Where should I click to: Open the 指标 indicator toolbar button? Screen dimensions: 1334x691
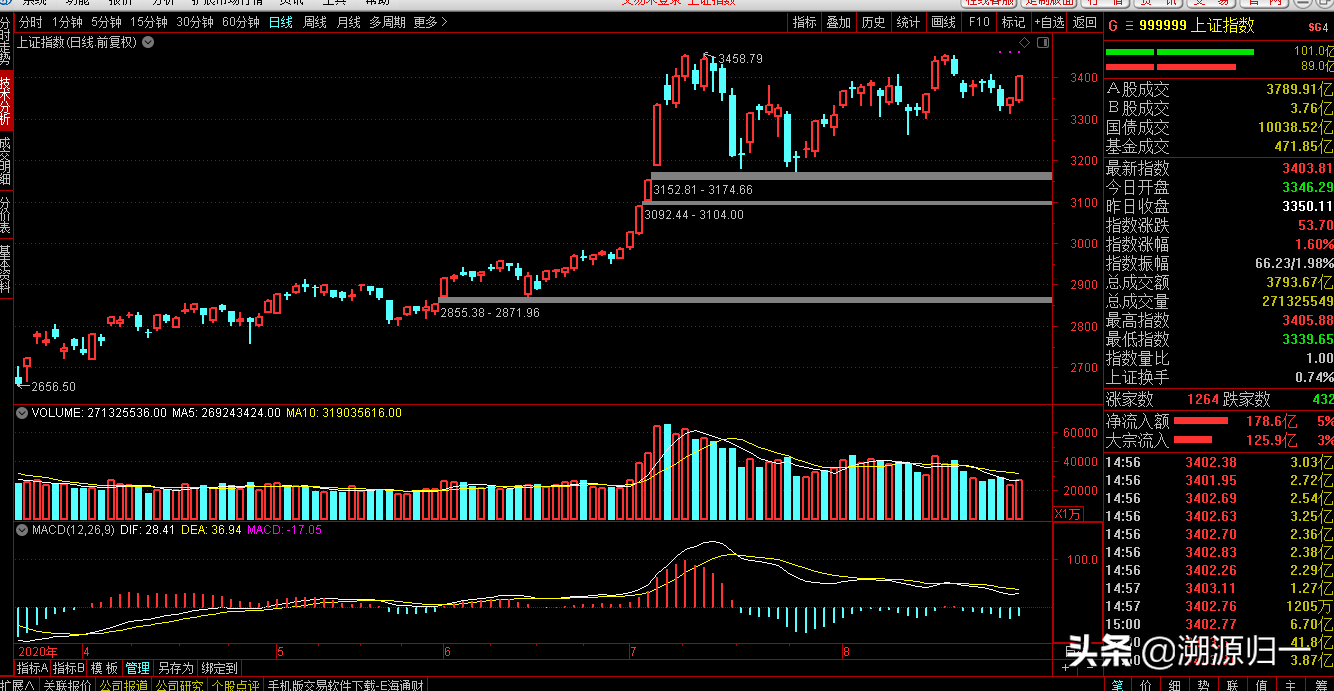[x=804, y=22]
